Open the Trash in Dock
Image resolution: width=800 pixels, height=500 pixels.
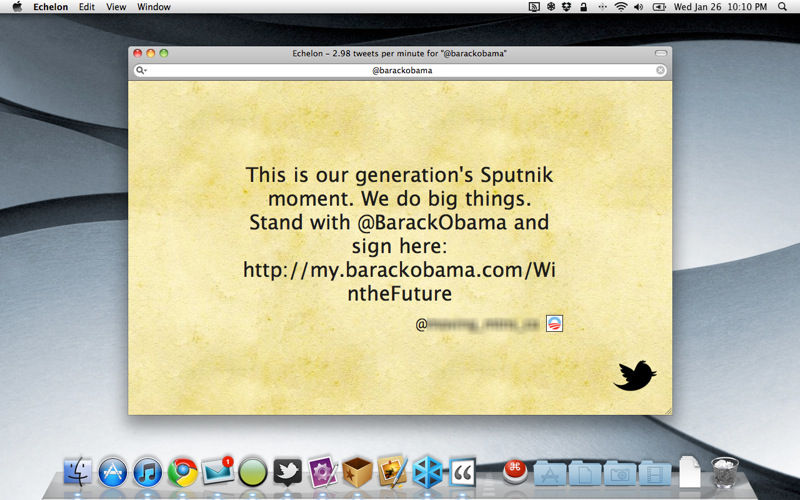(x=724, y=472)
